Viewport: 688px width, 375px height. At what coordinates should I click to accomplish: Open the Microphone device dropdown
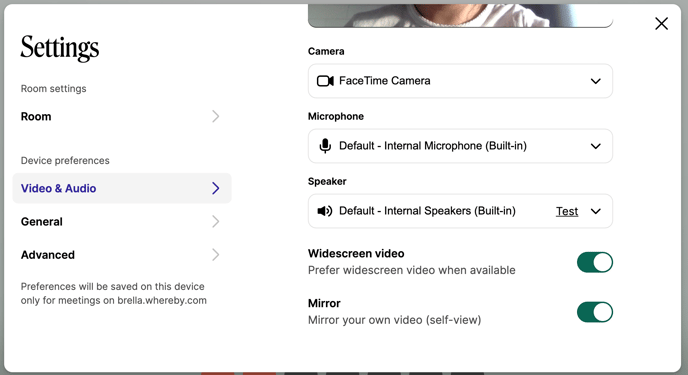tap(460, 146)
